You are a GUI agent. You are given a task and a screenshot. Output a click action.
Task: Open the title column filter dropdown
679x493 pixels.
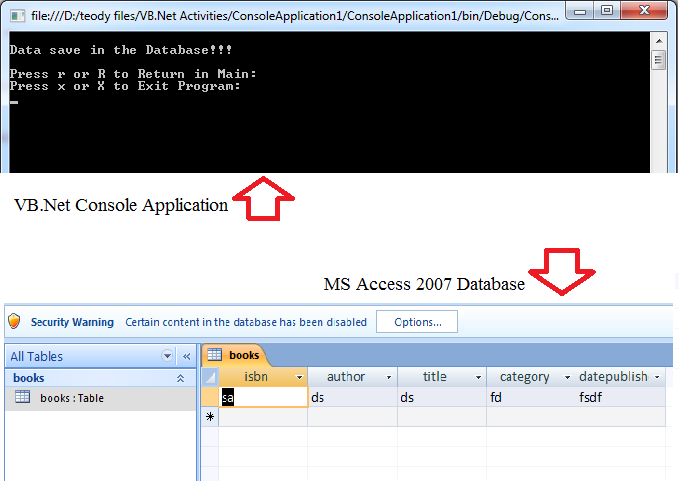[478, 377]
